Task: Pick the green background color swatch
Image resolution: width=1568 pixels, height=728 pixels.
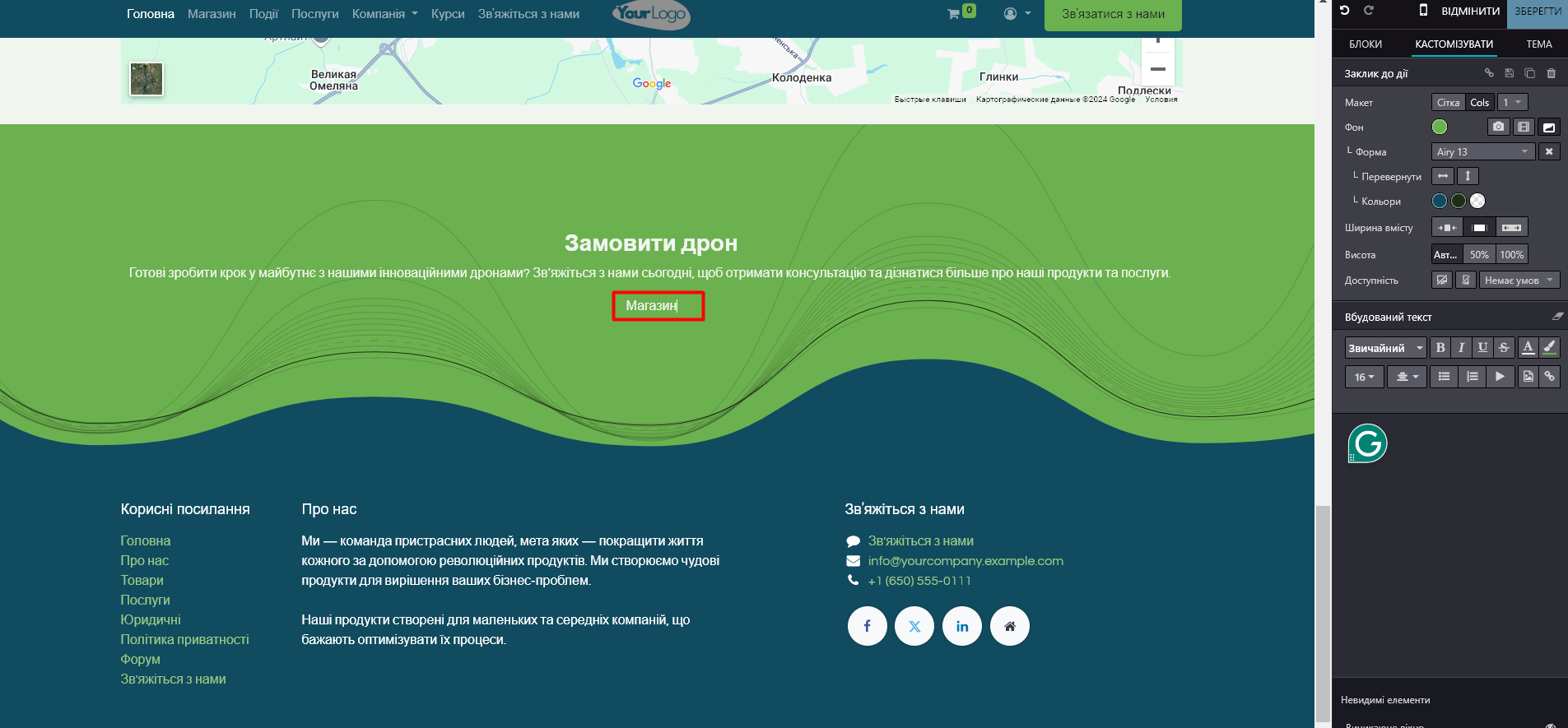Action: [x=1439, y=127]
